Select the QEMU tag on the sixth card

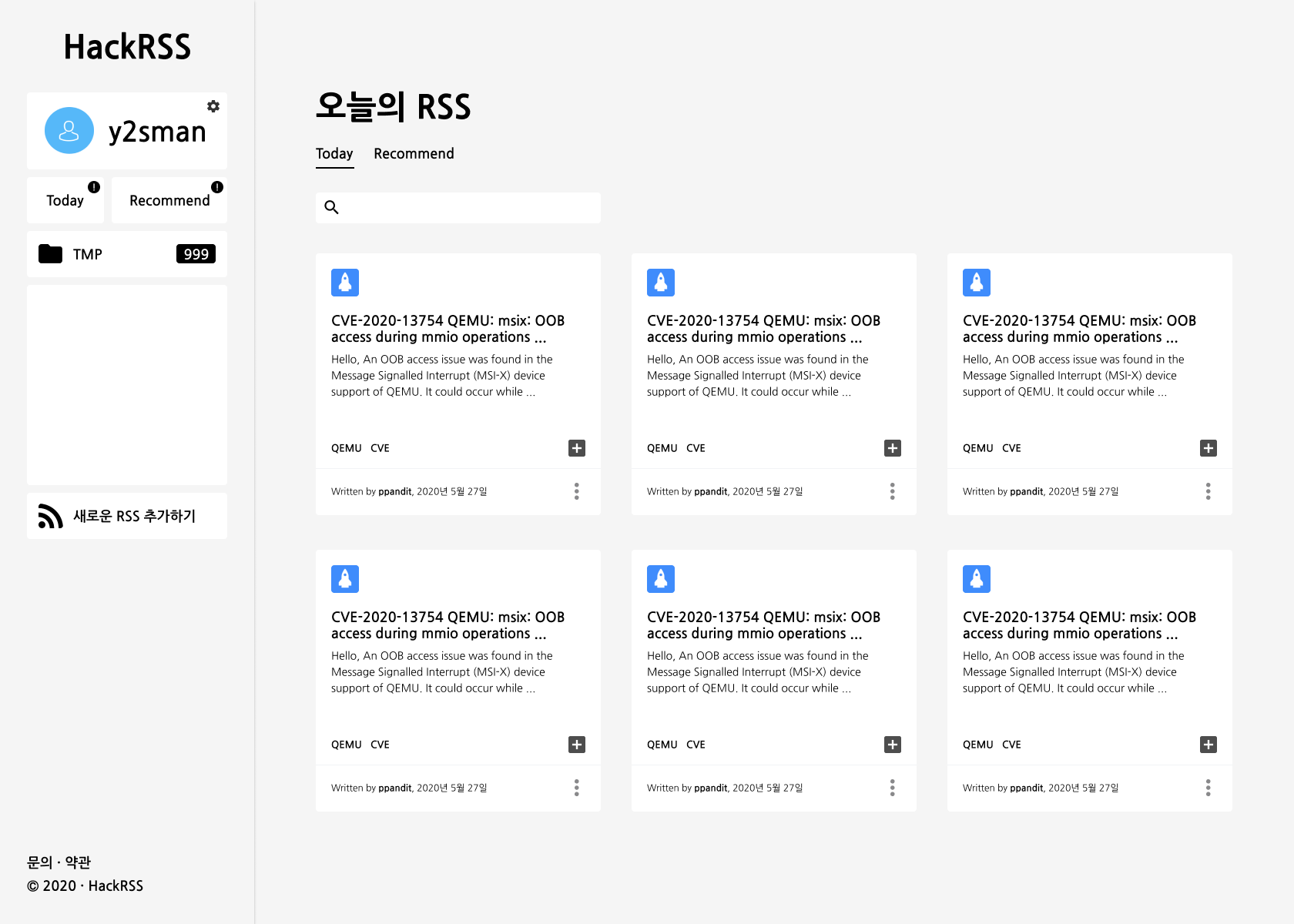point(978,745)
